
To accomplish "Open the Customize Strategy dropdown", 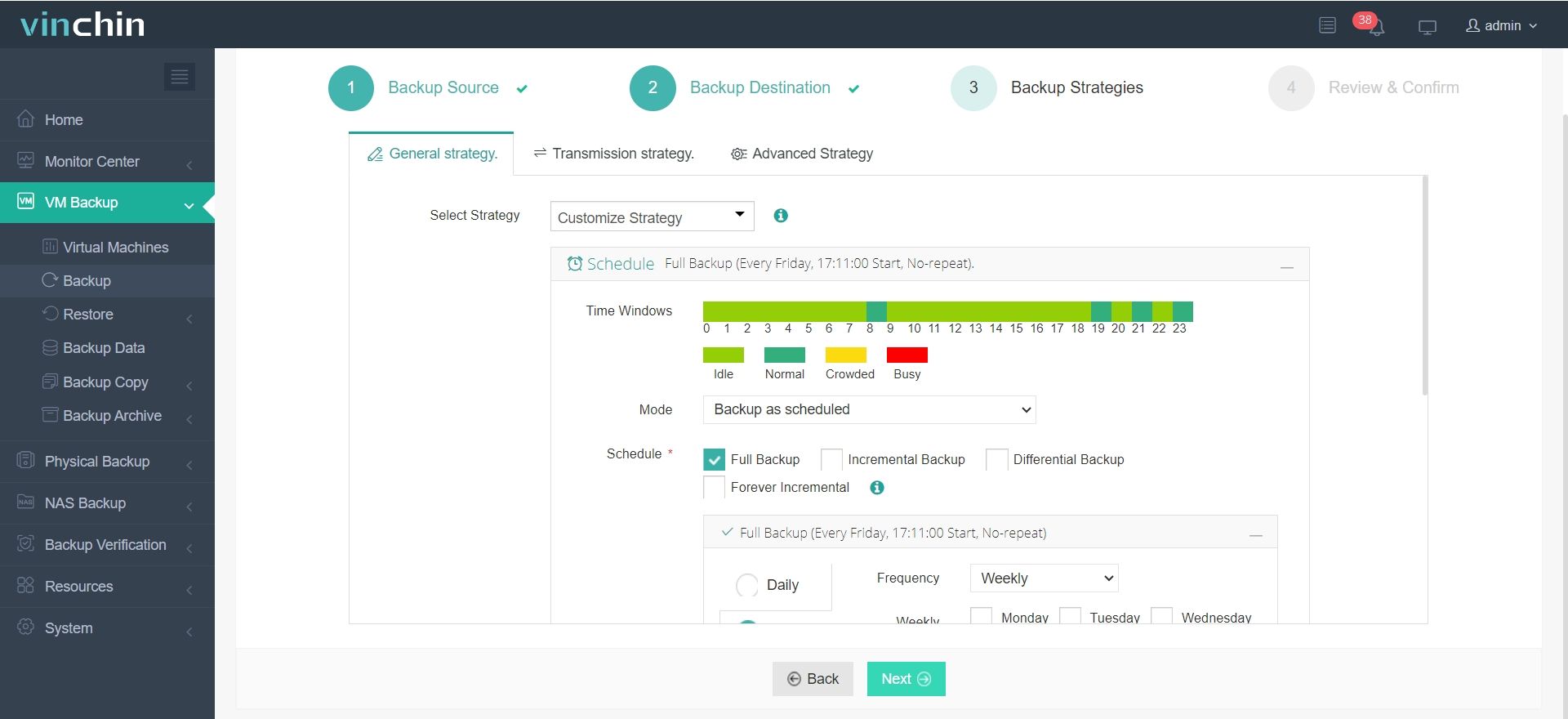I will click(x=652, y=217).
